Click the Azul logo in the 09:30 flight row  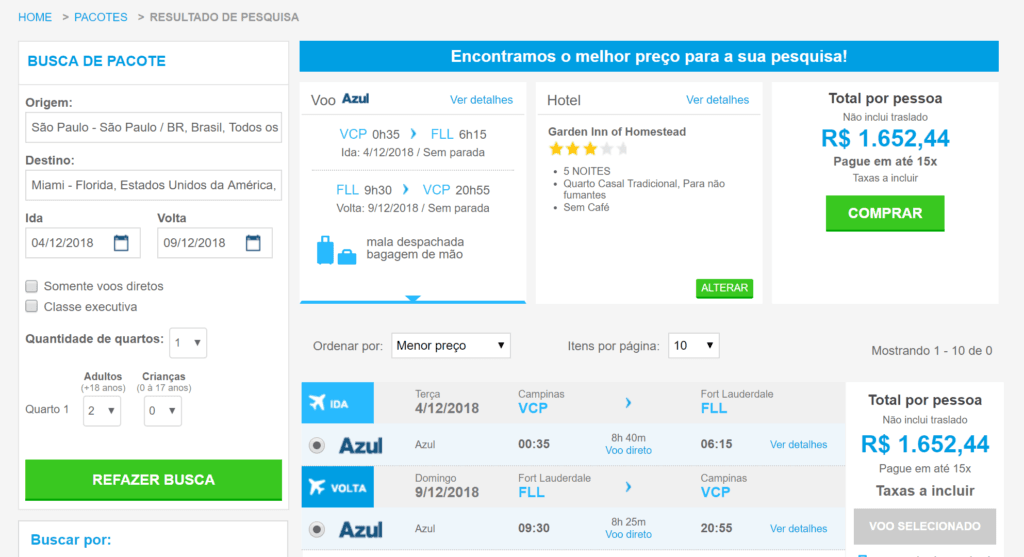(360, 529)
